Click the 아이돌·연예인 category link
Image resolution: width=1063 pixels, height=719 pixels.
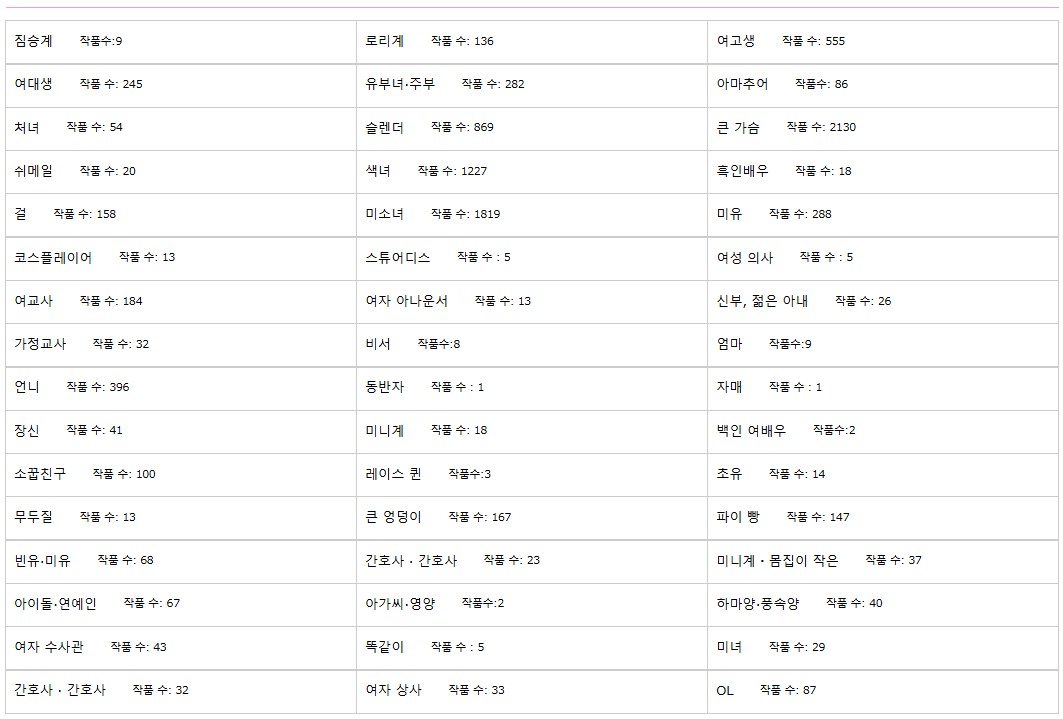[x=56, y=603]
